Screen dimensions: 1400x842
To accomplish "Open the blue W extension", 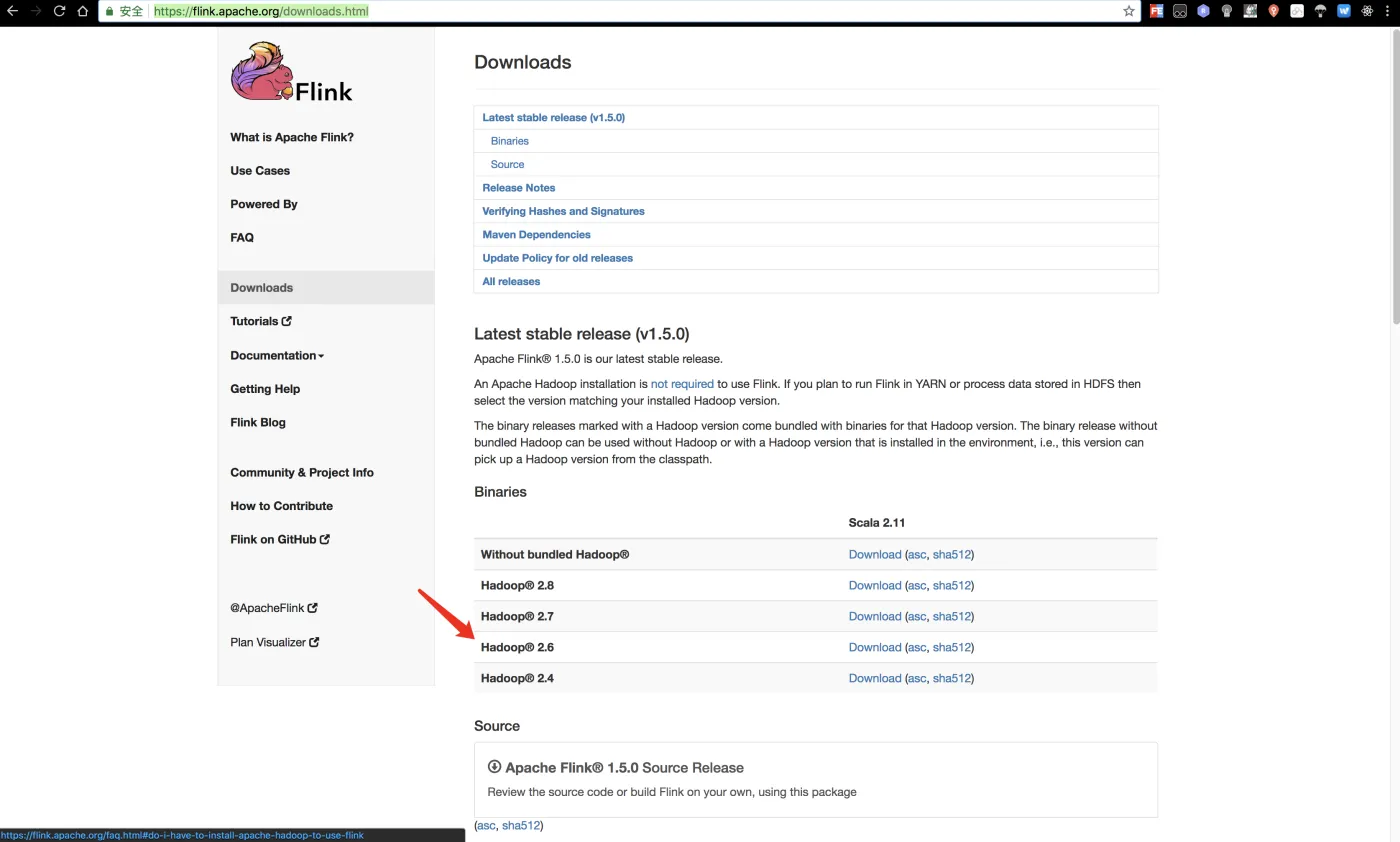I will click(1344, 11).
